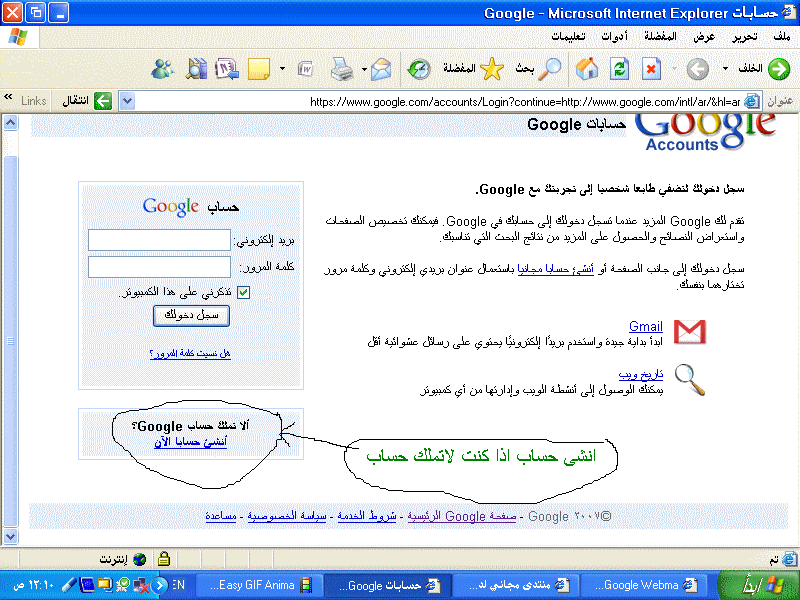Image resolution: width=800 pixels, height=600 pixels.
Task: Open the تحرير (Edit) menu
Action: click(745, 37)
